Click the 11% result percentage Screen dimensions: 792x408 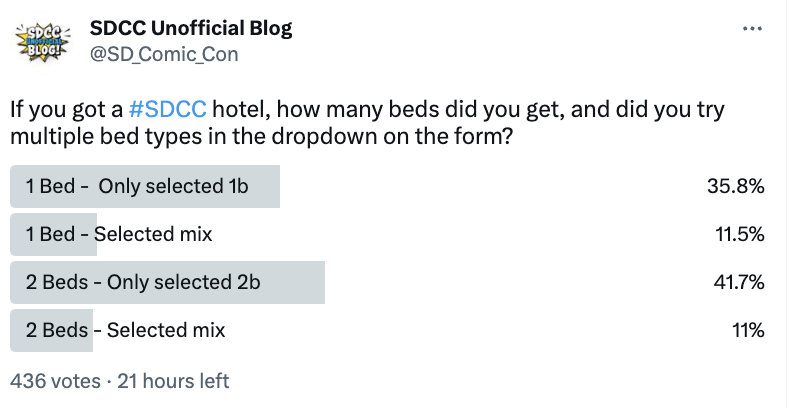[x=748, y=330]
